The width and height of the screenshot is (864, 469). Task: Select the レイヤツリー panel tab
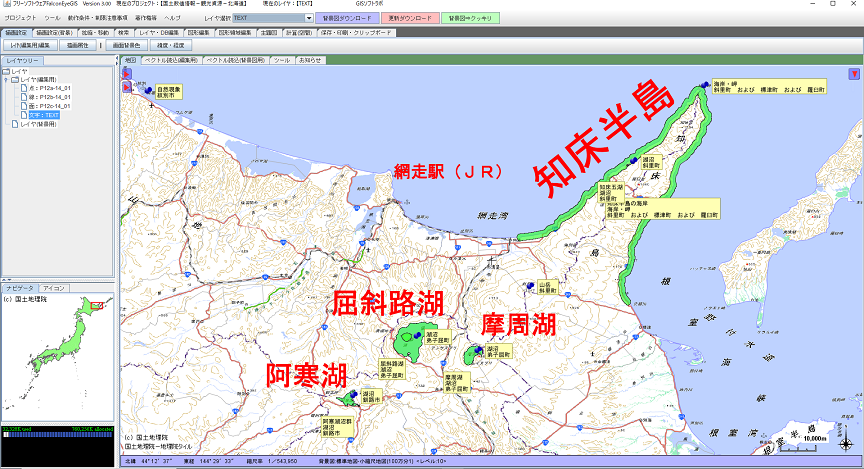[x=23, y=61]
